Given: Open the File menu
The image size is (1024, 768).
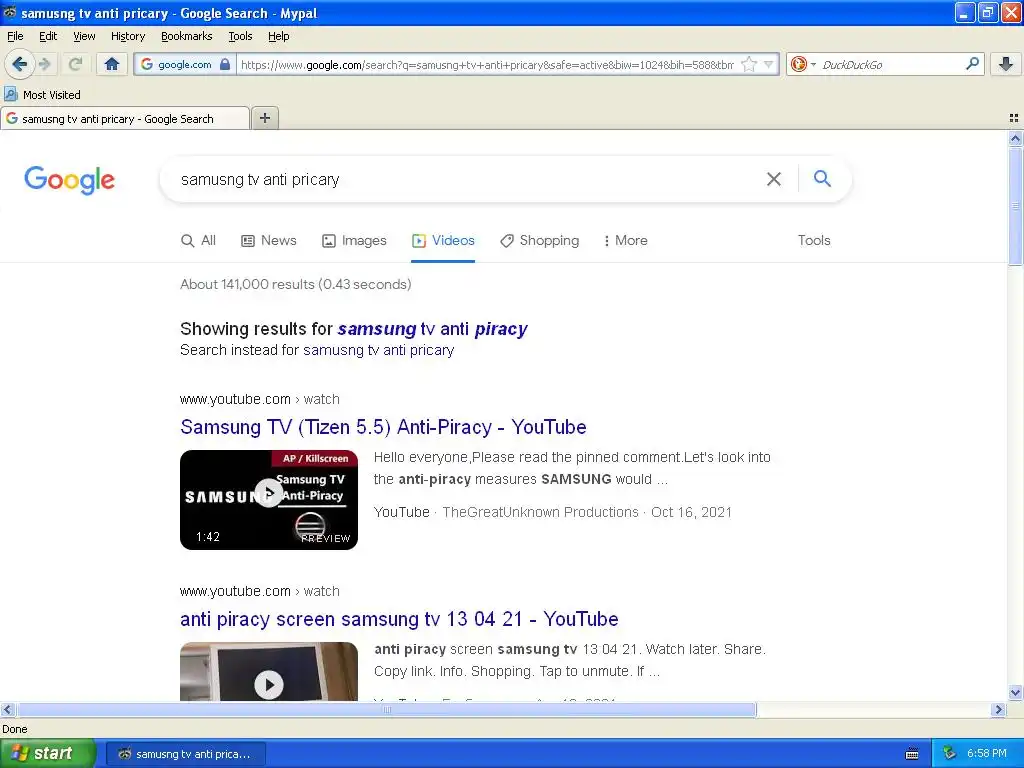Looking at the screenshot, I should click(x=15, y=36).
